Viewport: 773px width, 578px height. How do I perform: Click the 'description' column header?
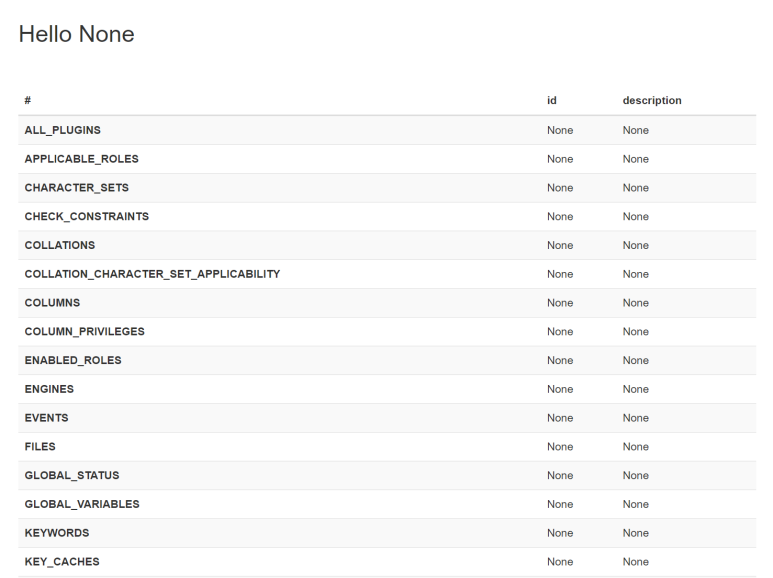(x=652, y=101)
